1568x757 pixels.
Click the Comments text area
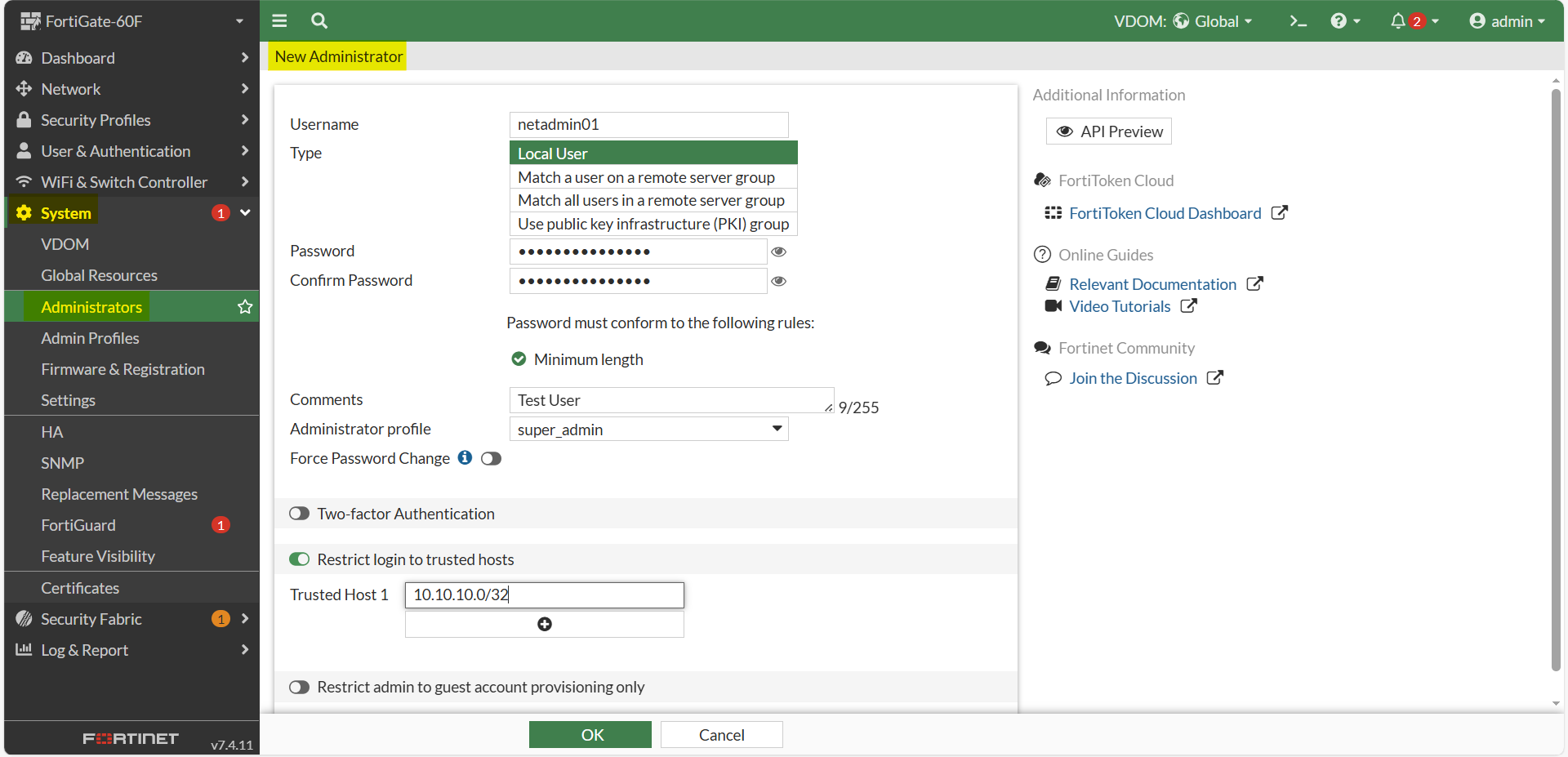[672, 400]
